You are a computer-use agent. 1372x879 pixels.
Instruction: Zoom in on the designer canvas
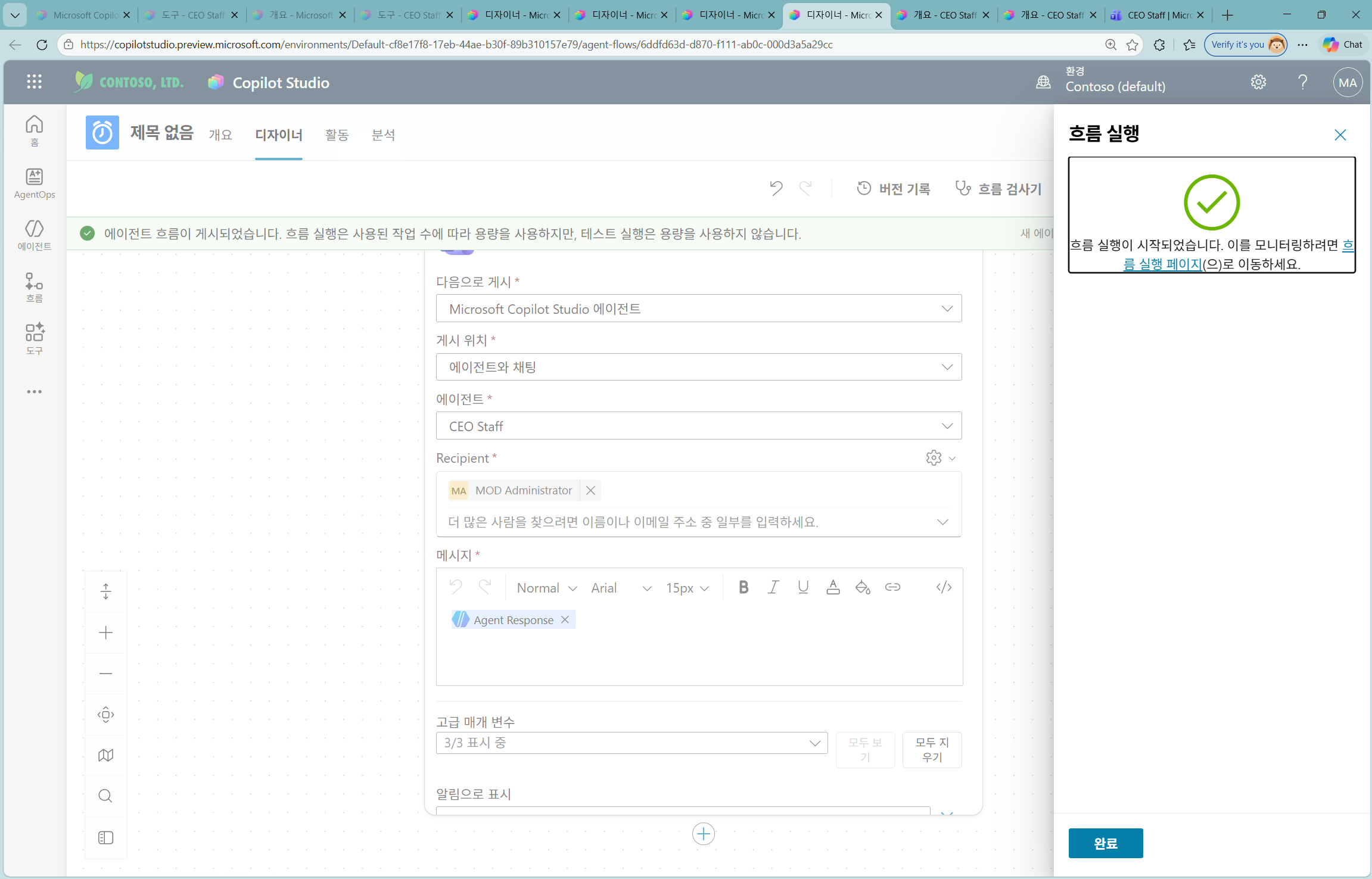point(106,632)
